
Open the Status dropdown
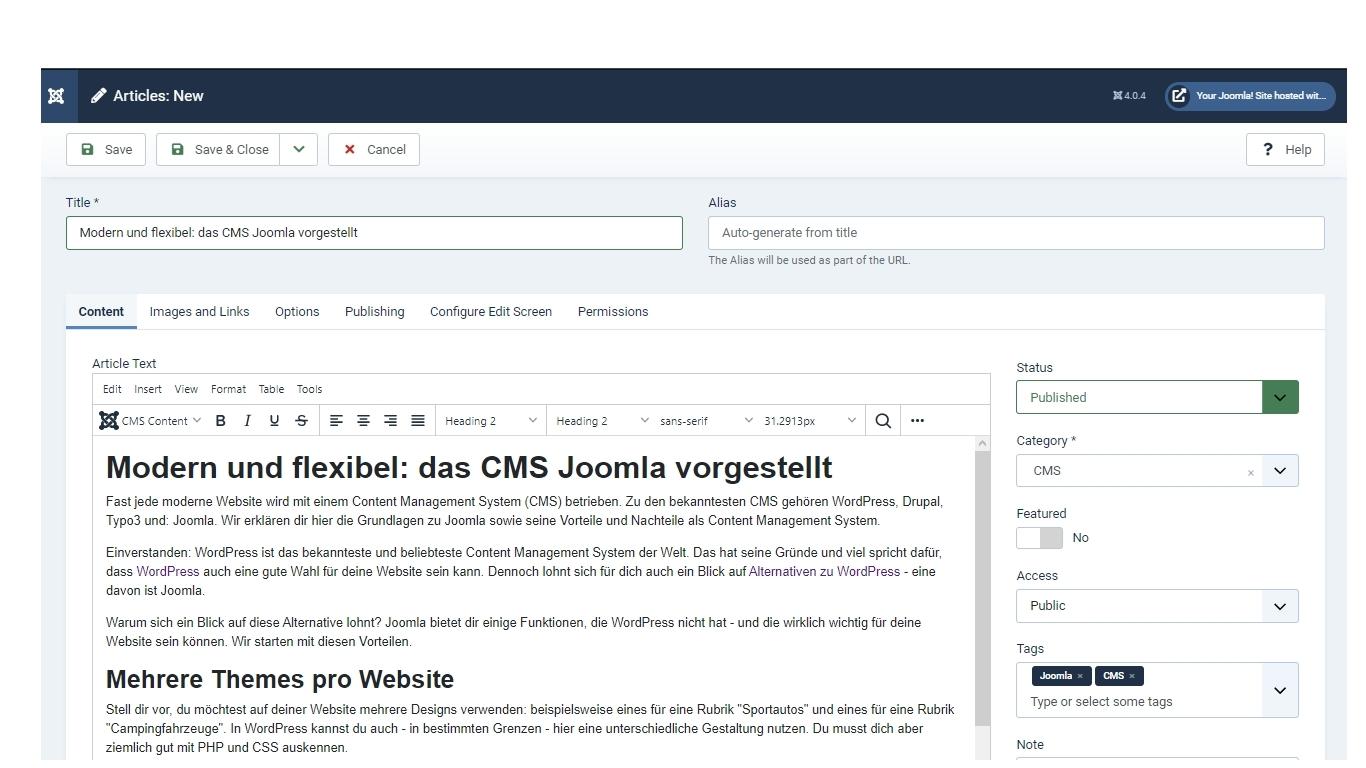(x=1157, y=397)
